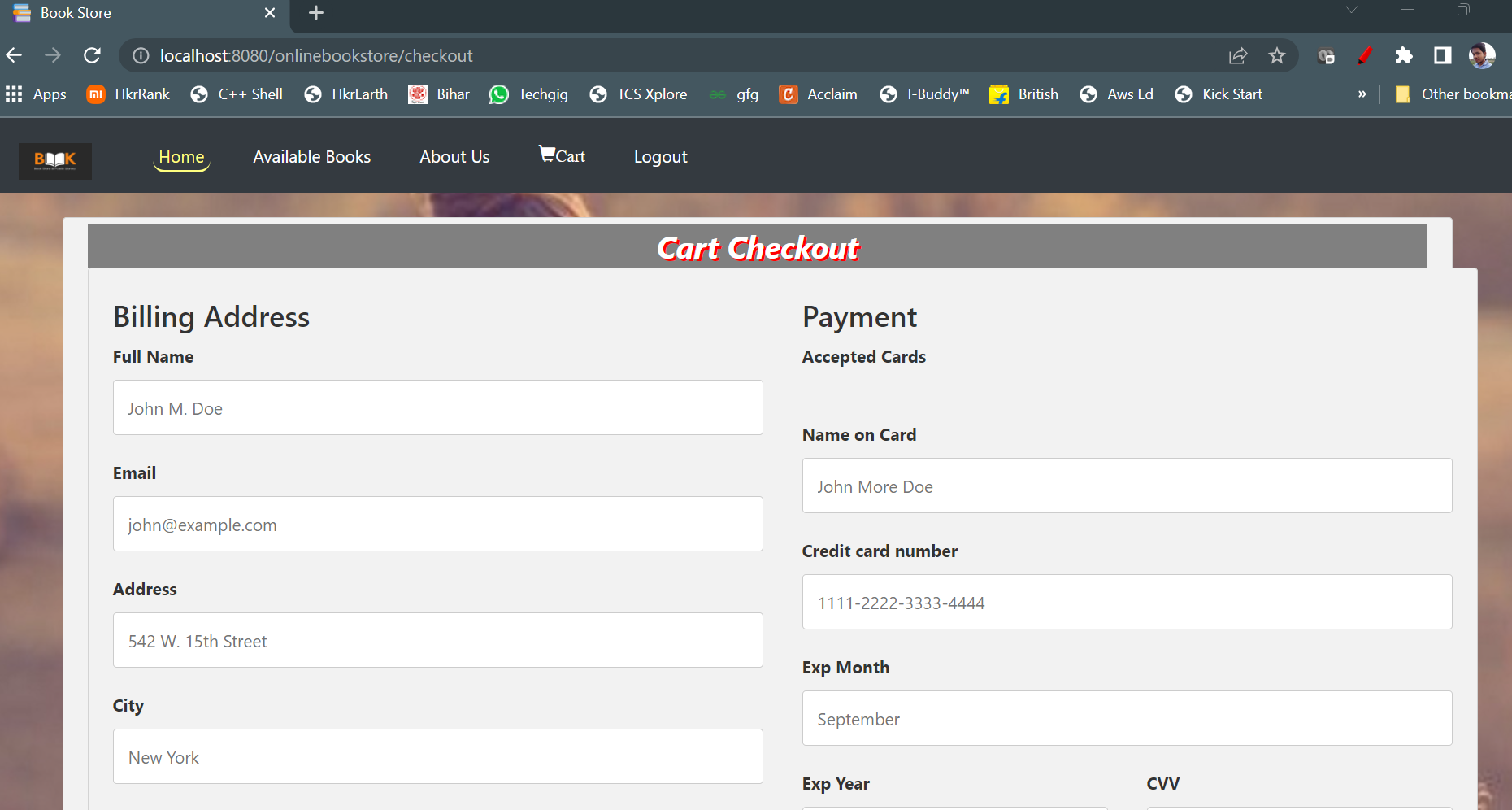Click the BOOK store logo
This screenshot has height=810, width=1512.
55,161
